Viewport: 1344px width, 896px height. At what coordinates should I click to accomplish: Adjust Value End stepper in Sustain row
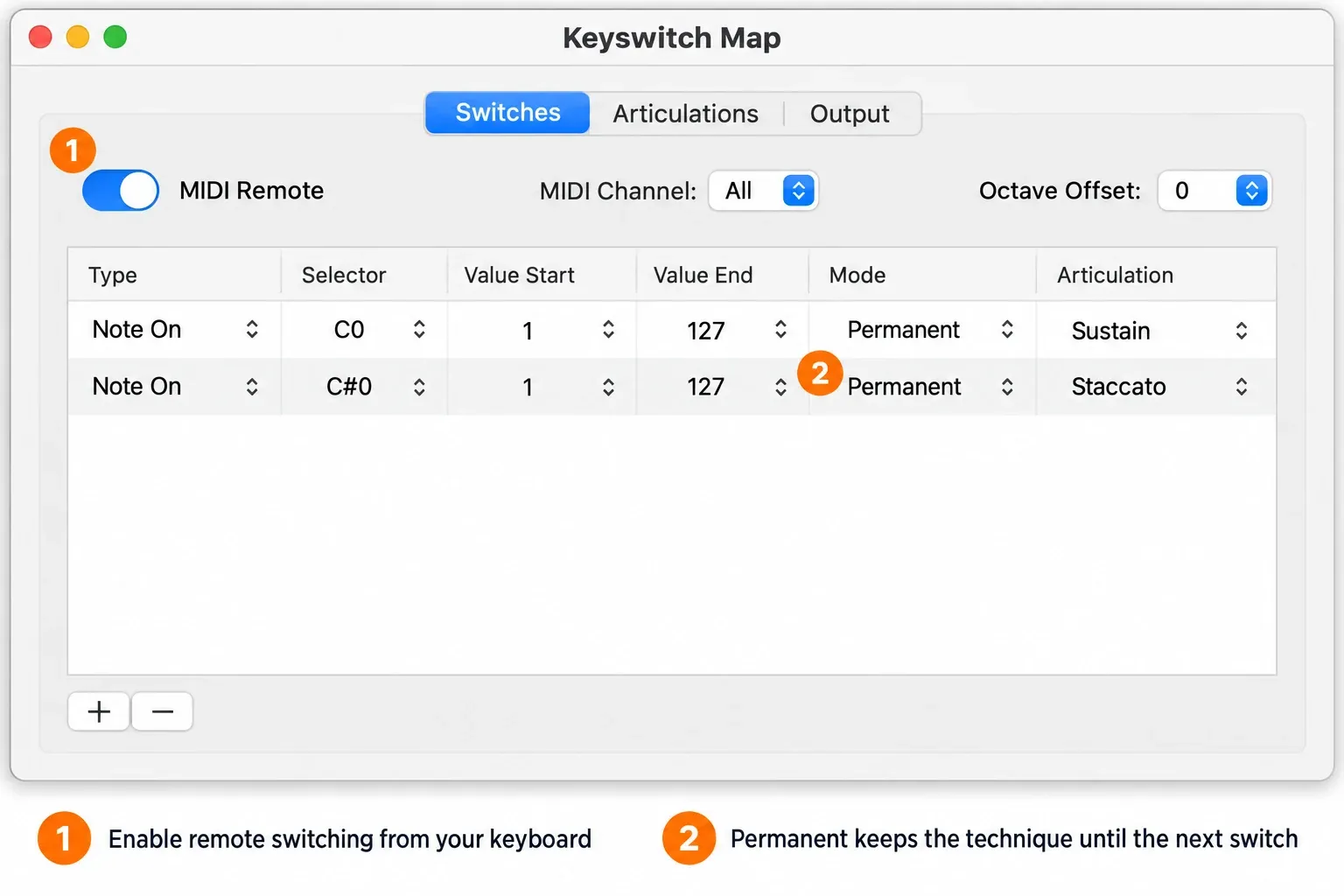tap(780, 329)
